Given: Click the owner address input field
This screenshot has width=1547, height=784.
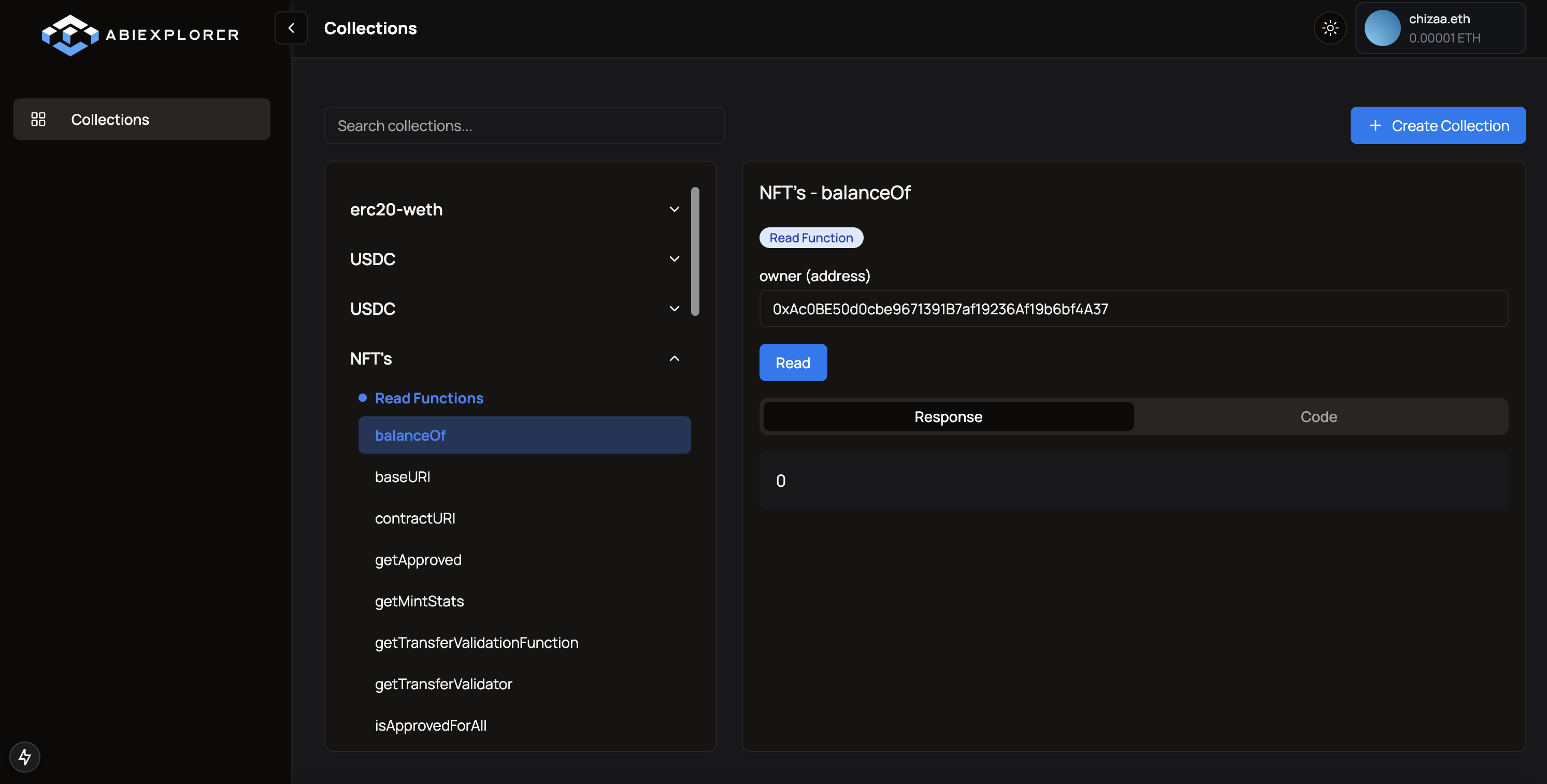Looking at the screenshot, I should click(1133, 309).
